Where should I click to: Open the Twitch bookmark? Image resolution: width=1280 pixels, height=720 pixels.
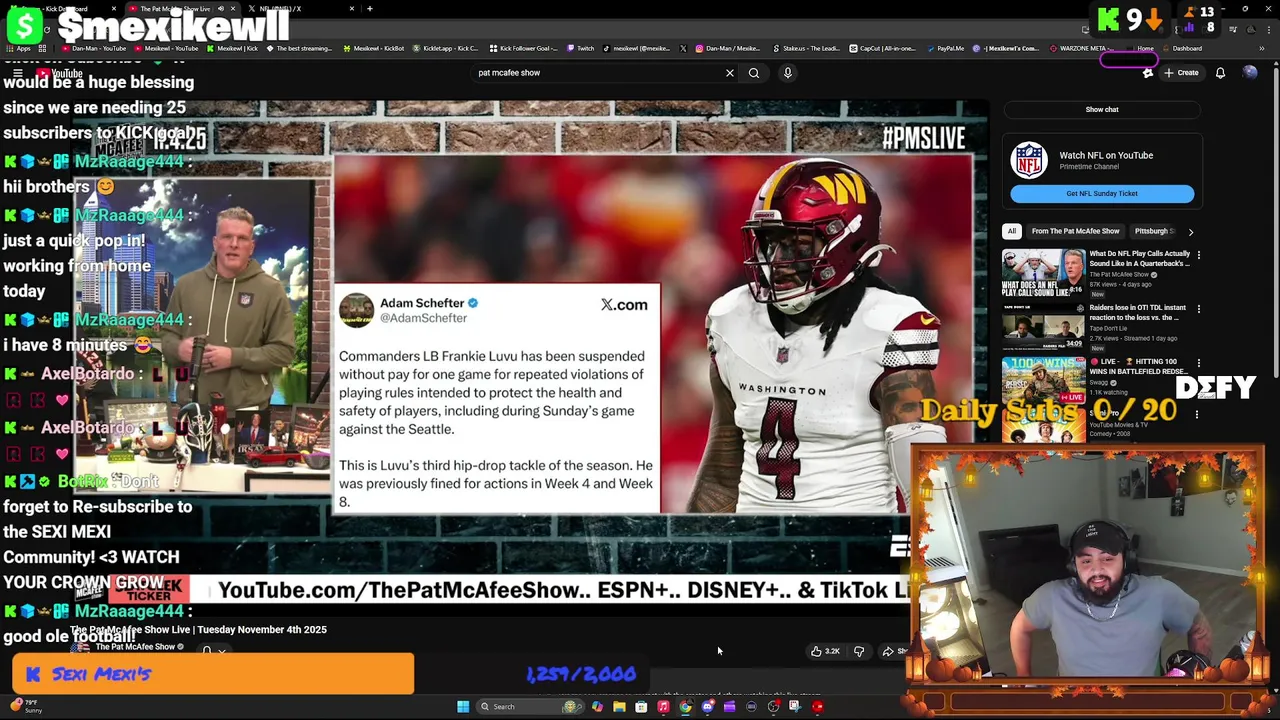580,48
